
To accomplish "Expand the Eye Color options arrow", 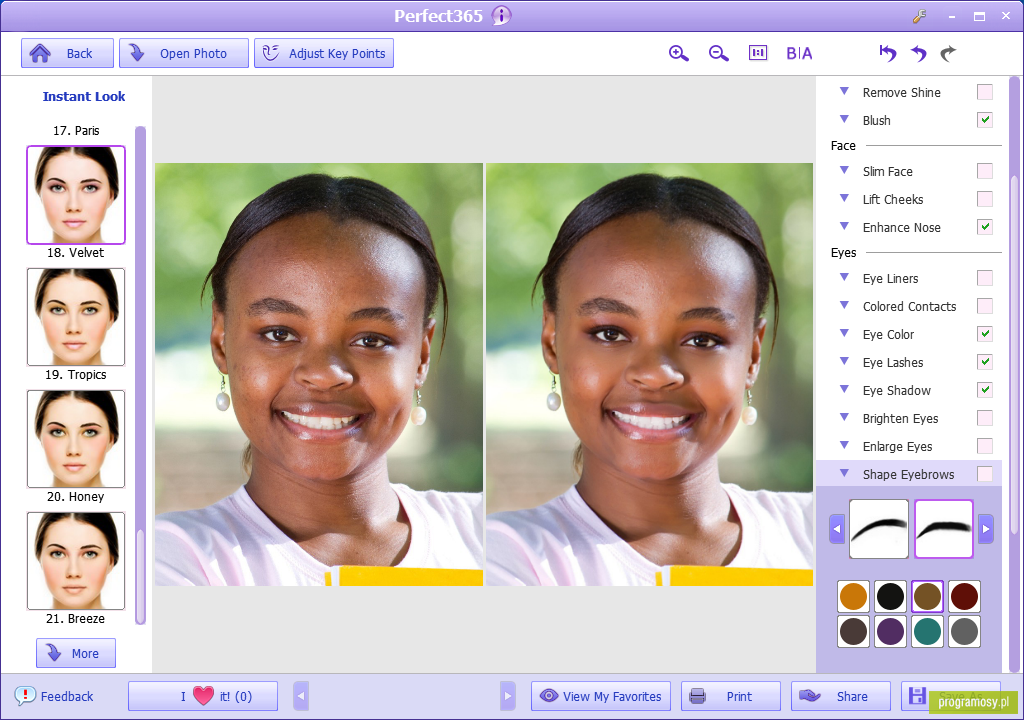I will [844, 334].
